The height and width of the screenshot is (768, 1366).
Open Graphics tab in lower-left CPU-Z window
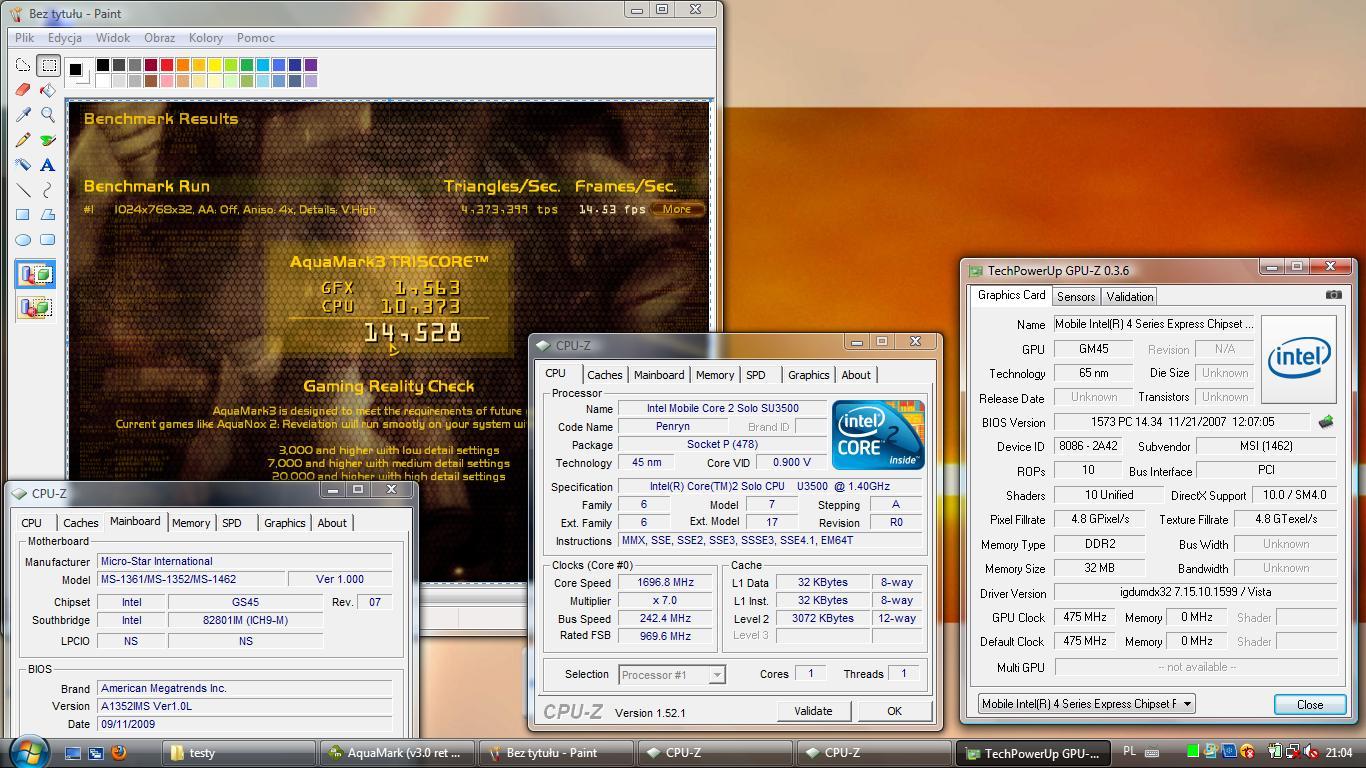coord(285,523)
